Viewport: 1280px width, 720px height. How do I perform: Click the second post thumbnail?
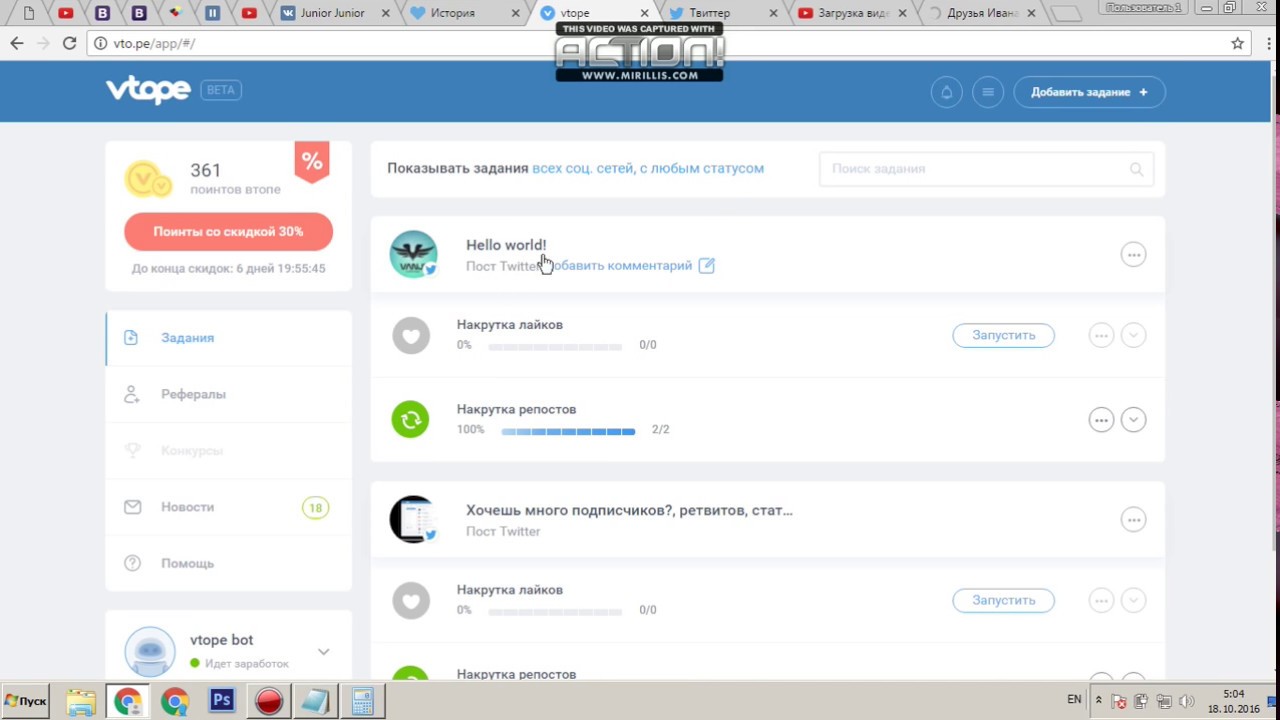click(413, 519)
